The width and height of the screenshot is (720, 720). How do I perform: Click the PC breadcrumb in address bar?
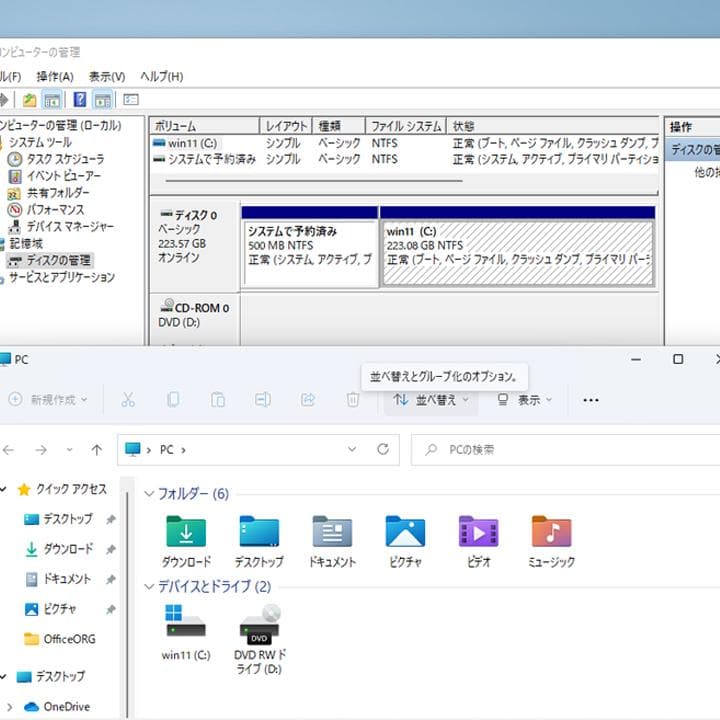[x=166, y=450]
